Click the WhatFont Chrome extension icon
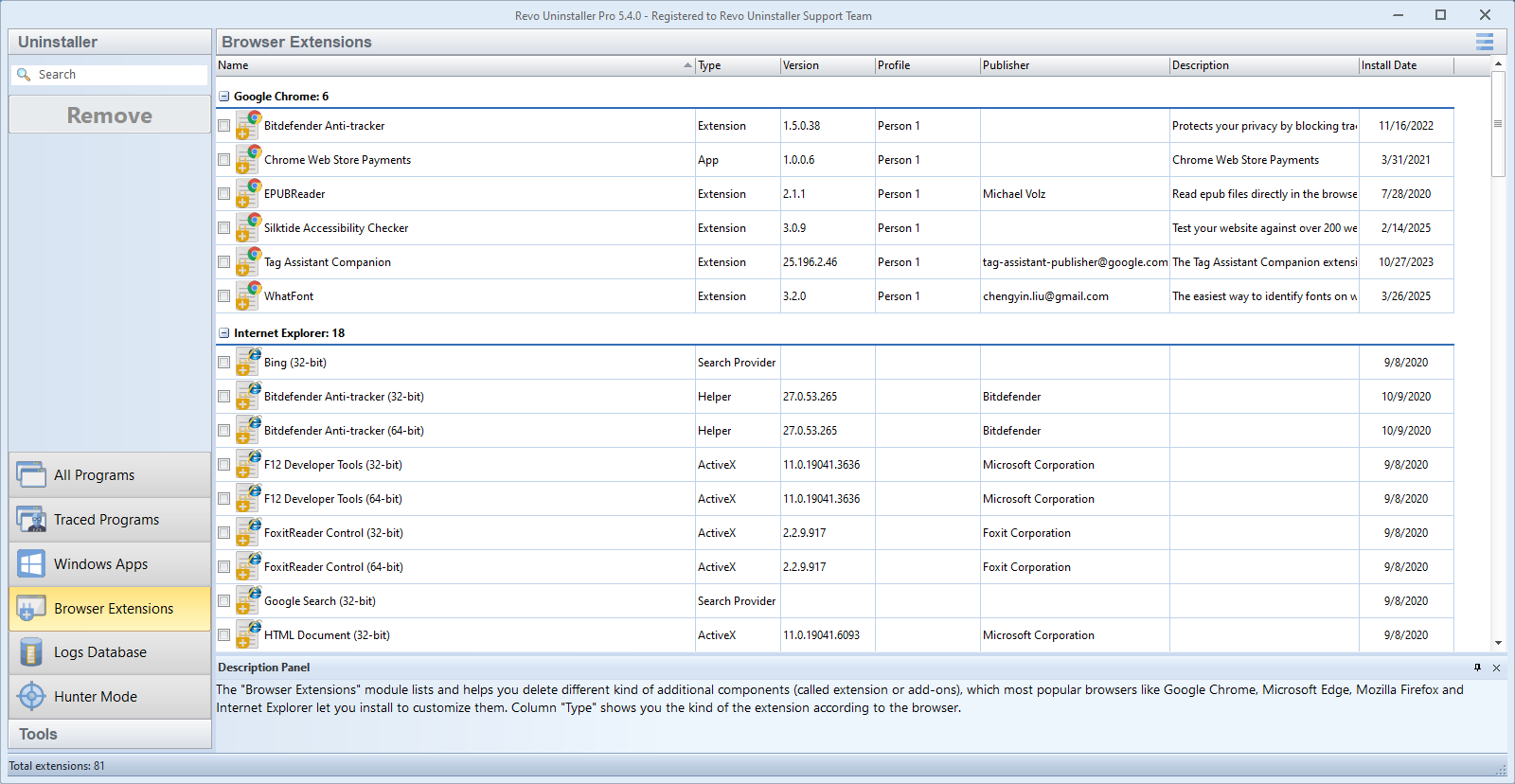Image resolution: width=1515 pixels, height=784 pixels. 247,295
